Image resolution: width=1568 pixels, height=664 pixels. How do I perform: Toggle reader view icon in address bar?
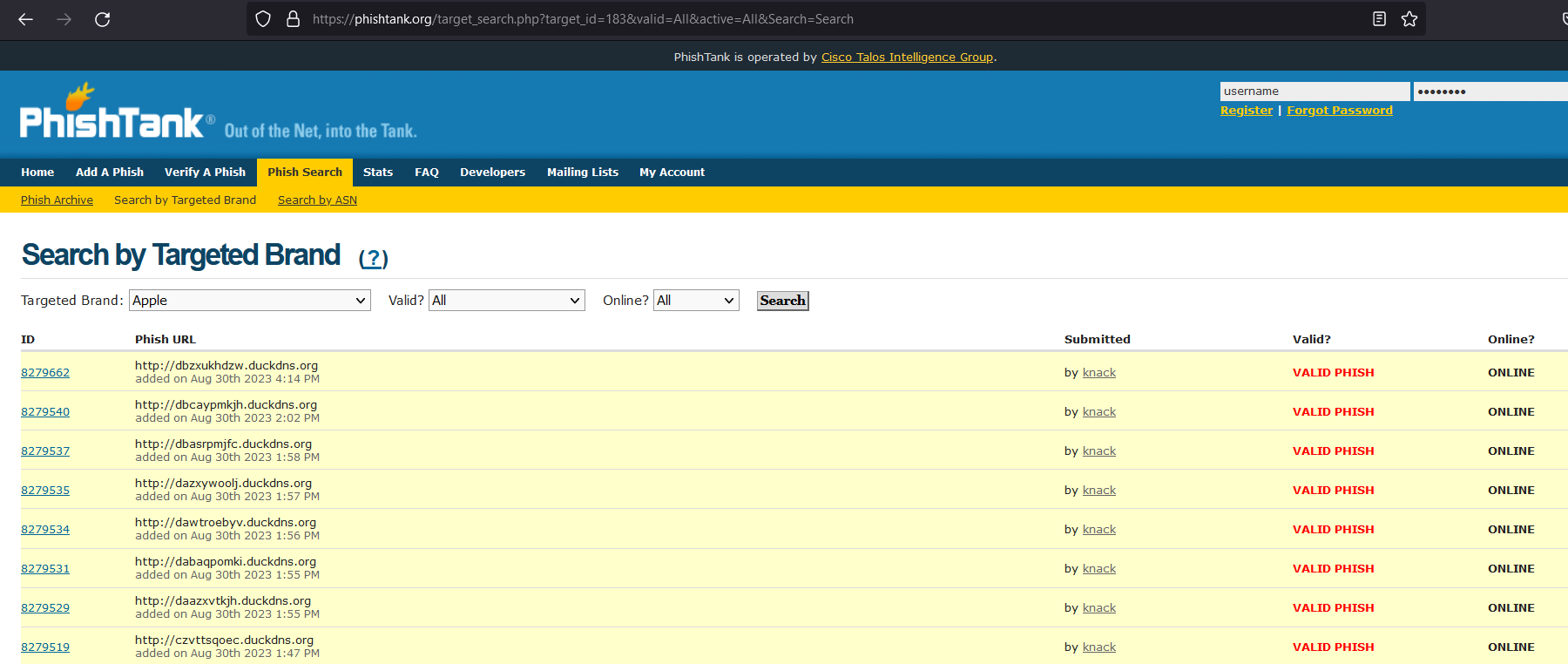click(x=1379, y=19)
